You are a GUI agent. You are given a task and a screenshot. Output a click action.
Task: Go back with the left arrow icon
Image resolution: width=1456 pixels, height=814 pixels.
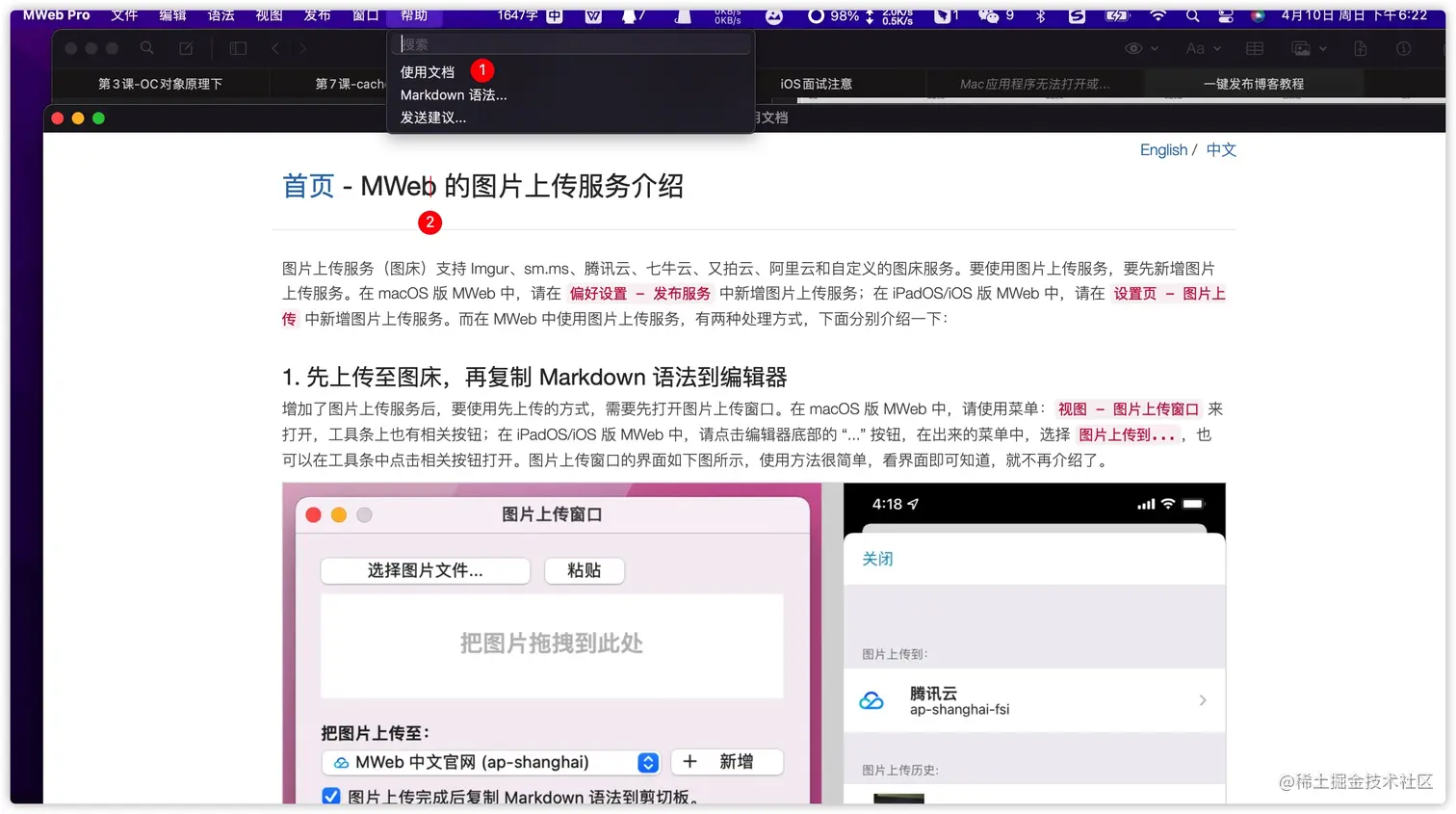[275, 48]
